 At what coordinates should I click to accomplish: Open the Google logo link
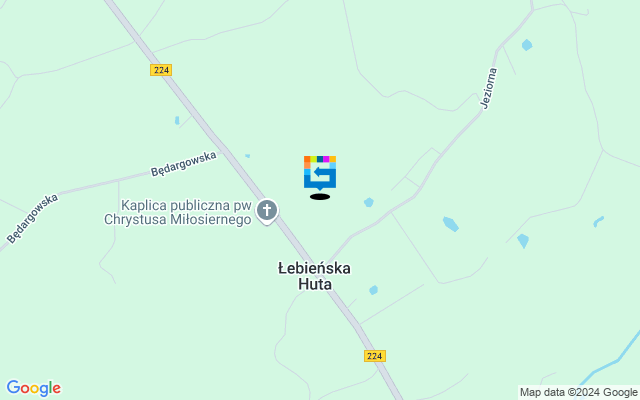[x=33, y=388]
